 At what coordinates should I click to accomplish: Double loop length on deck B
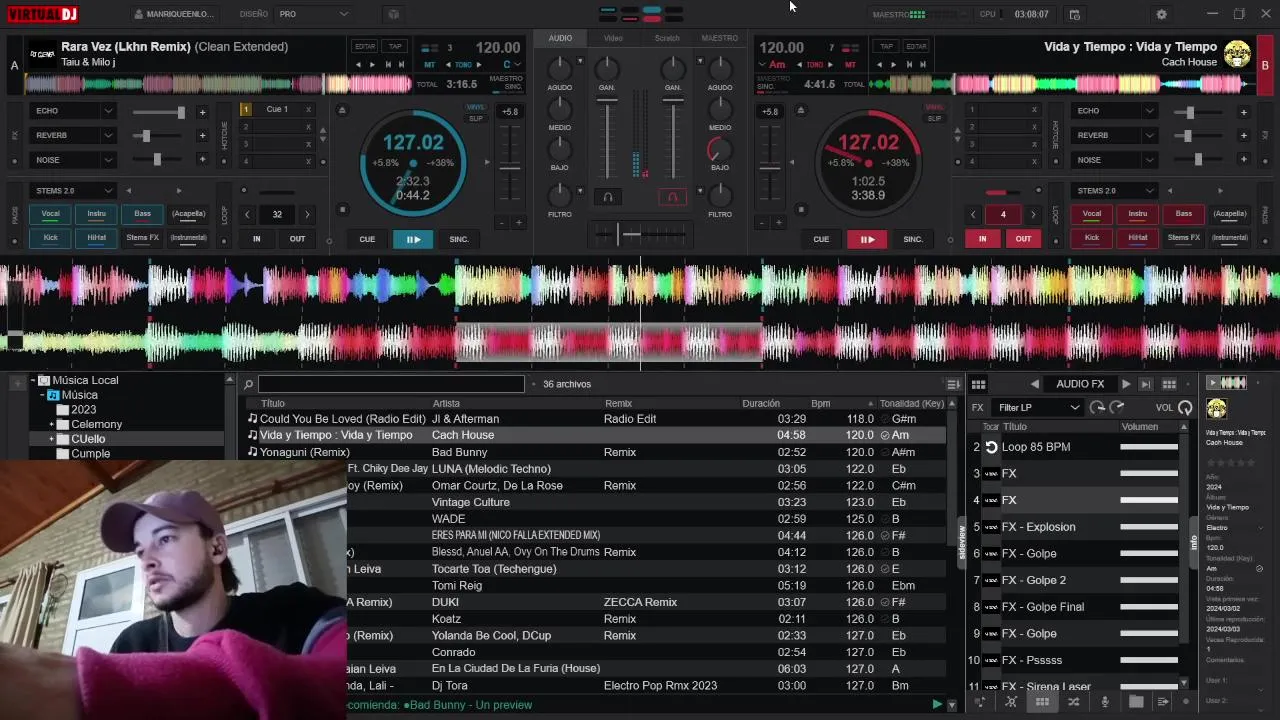tap(1033, 214)
